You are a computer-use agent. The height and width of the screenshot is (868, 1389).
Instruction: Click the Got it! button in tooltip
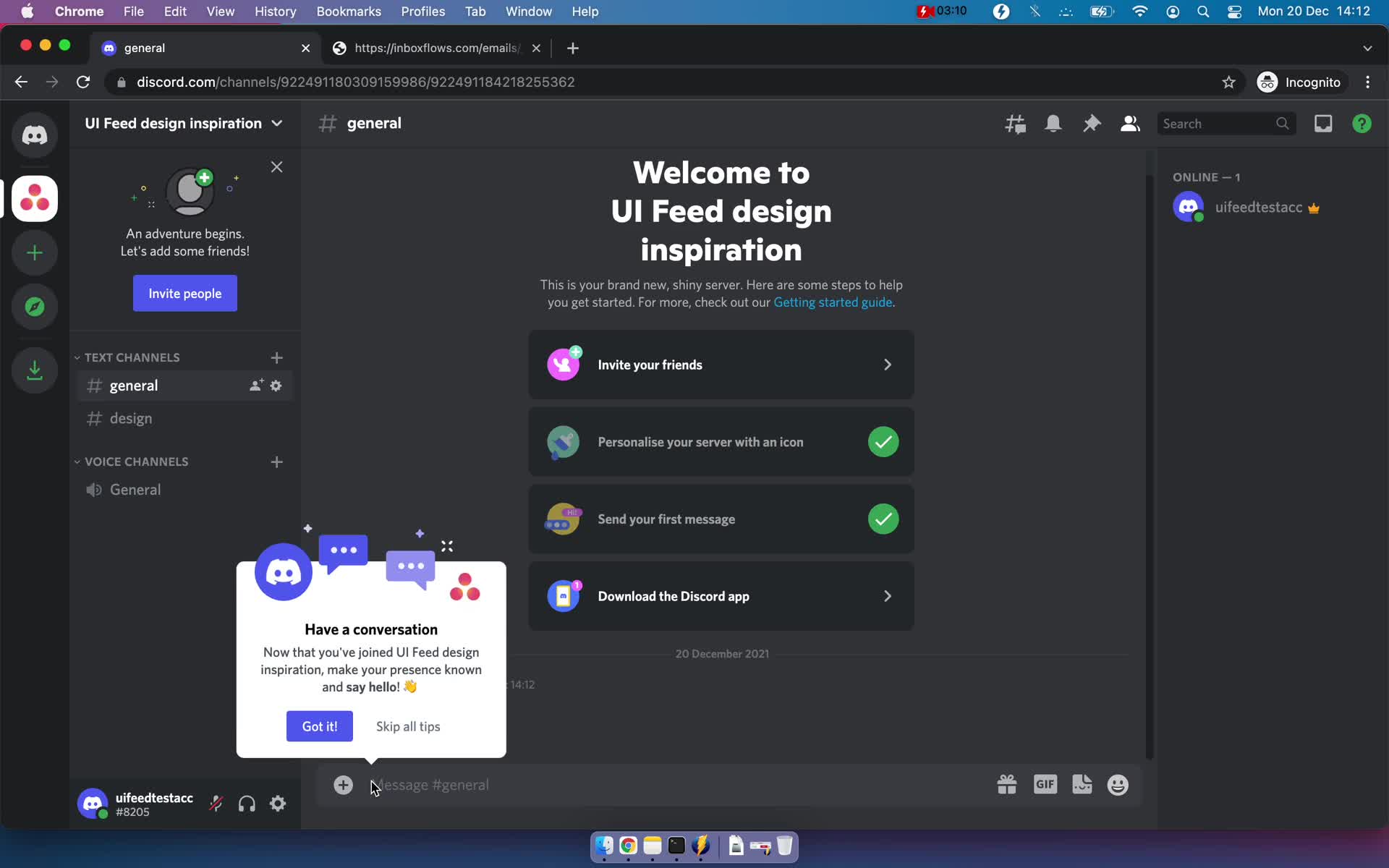tap(320, 726)
